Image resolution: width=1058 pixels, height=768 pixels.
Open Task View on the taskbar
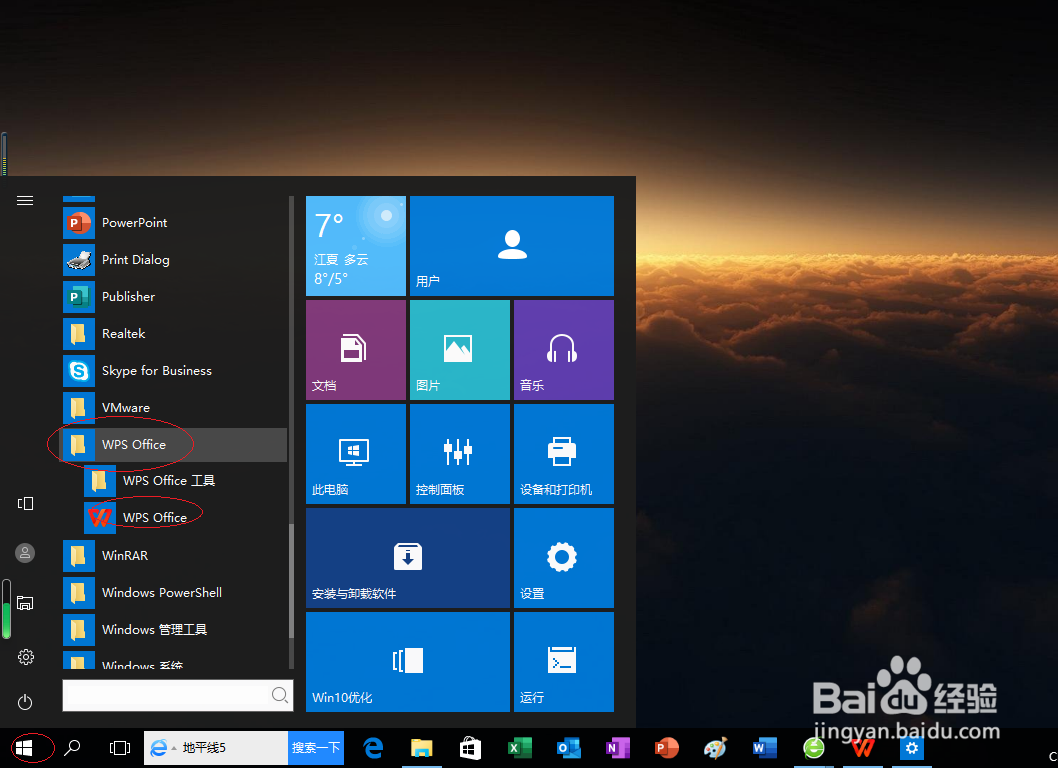(119, 748)
